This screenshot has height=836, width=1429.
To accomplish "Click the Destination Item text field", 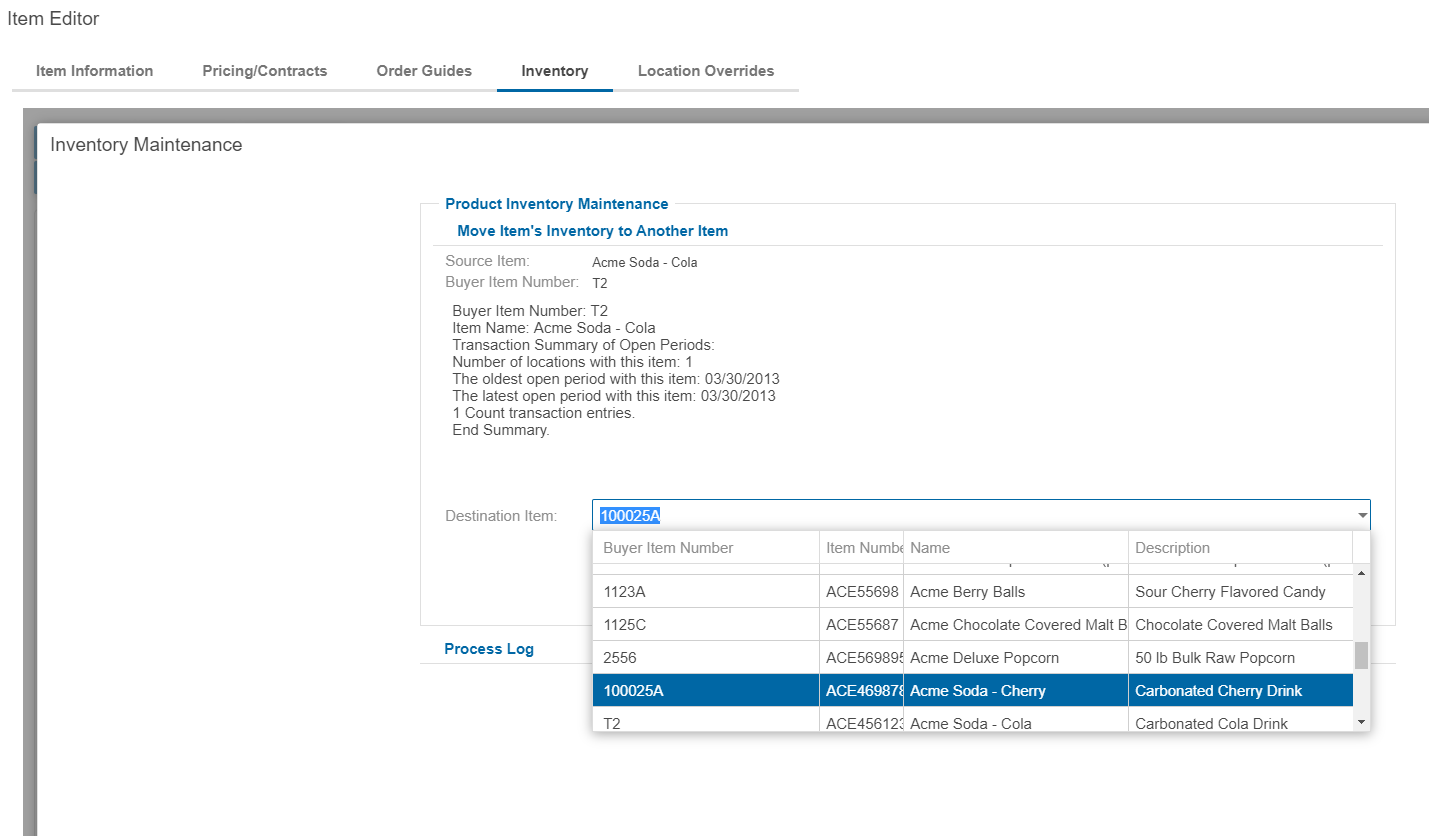I will [x=970, y=516].
